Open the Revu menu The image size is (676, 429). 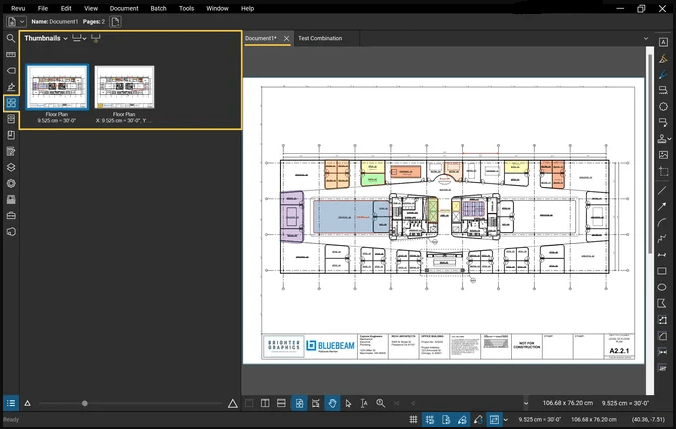click(x=18, y=8)
